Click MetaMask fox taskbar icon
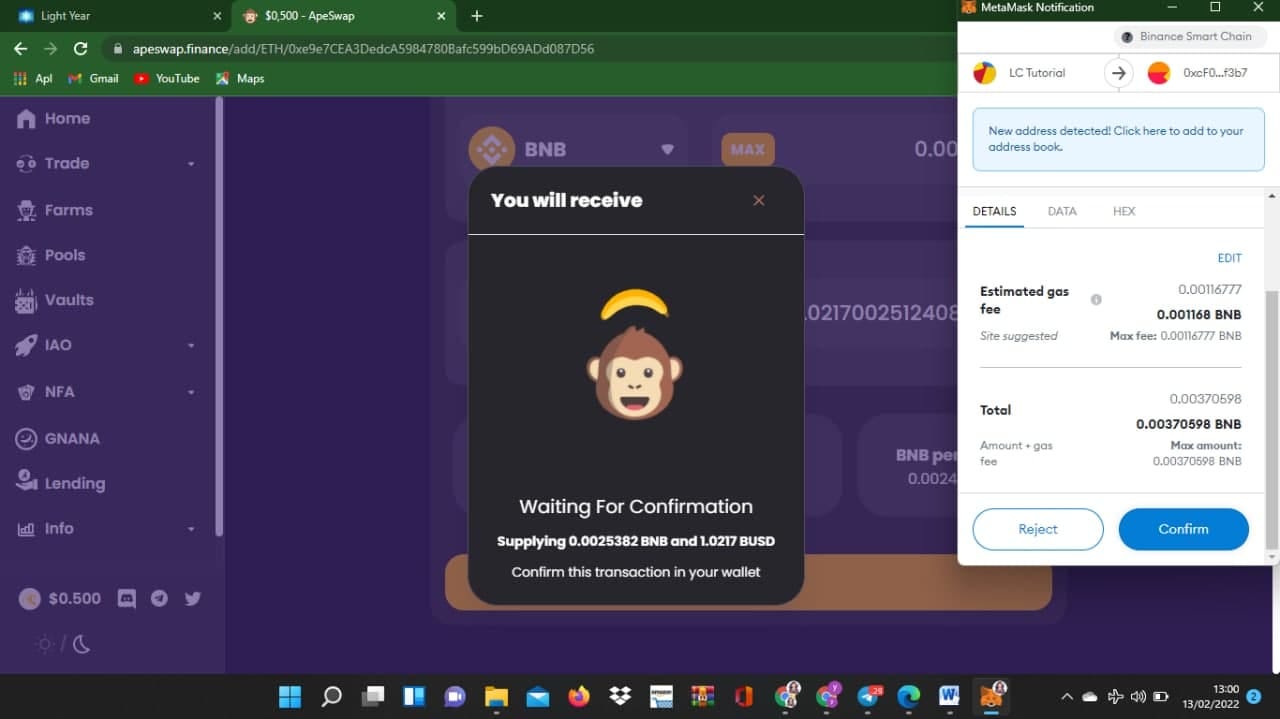 [992, 696]
